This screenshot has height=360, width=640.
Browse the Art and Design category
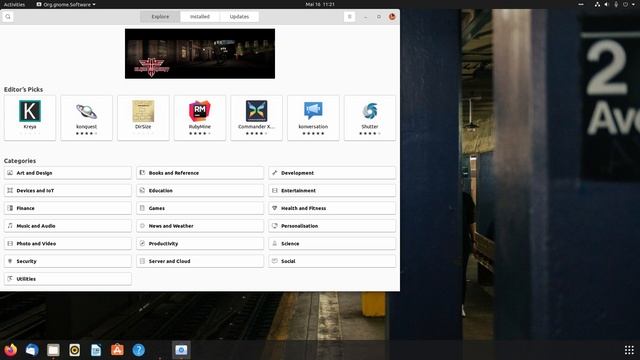[68, 173]
